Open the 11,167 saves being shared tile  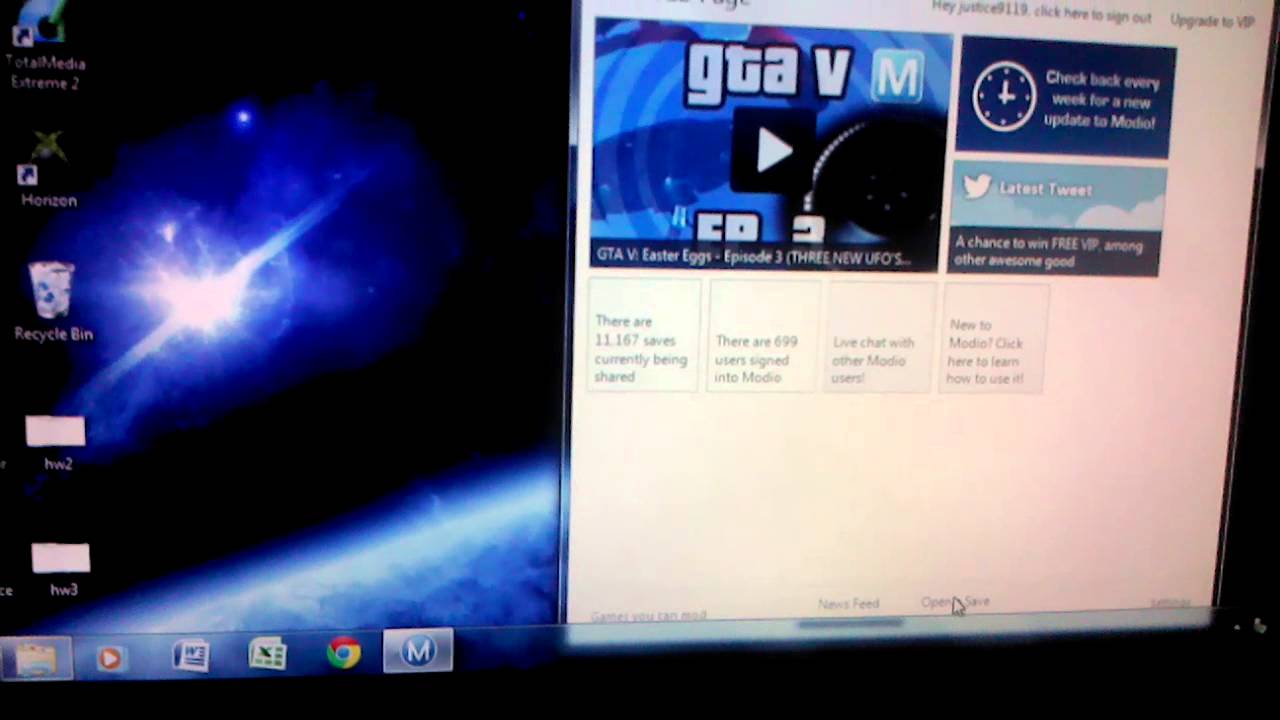click(x=644, y=335)
